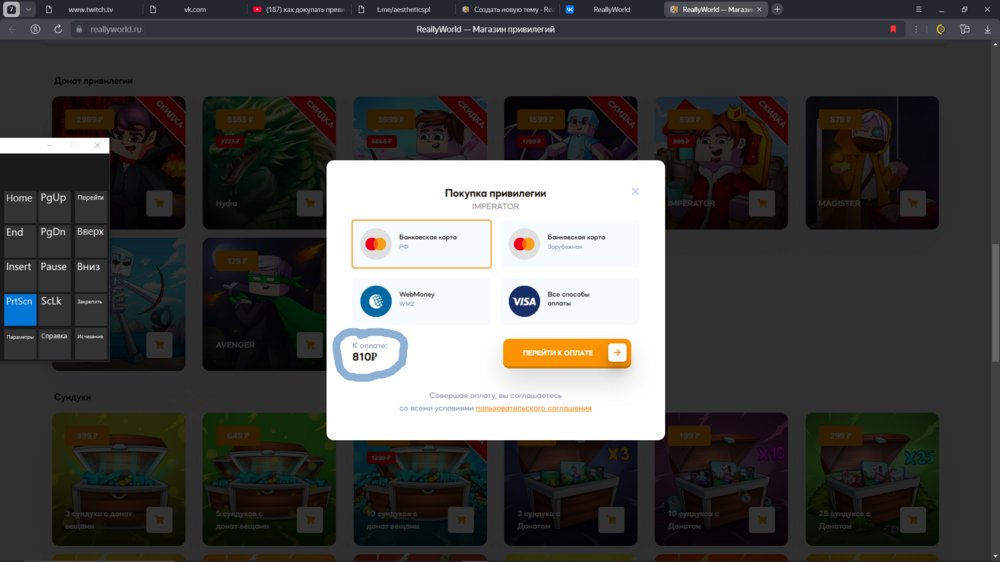Go back with the browser back arrow
Screen dimensions: 1000x562
(x=12, y=29)
